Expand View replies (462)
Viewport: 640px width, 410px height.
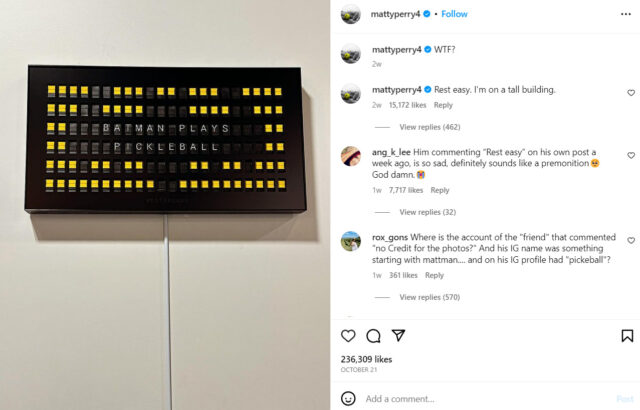point(429,127)
